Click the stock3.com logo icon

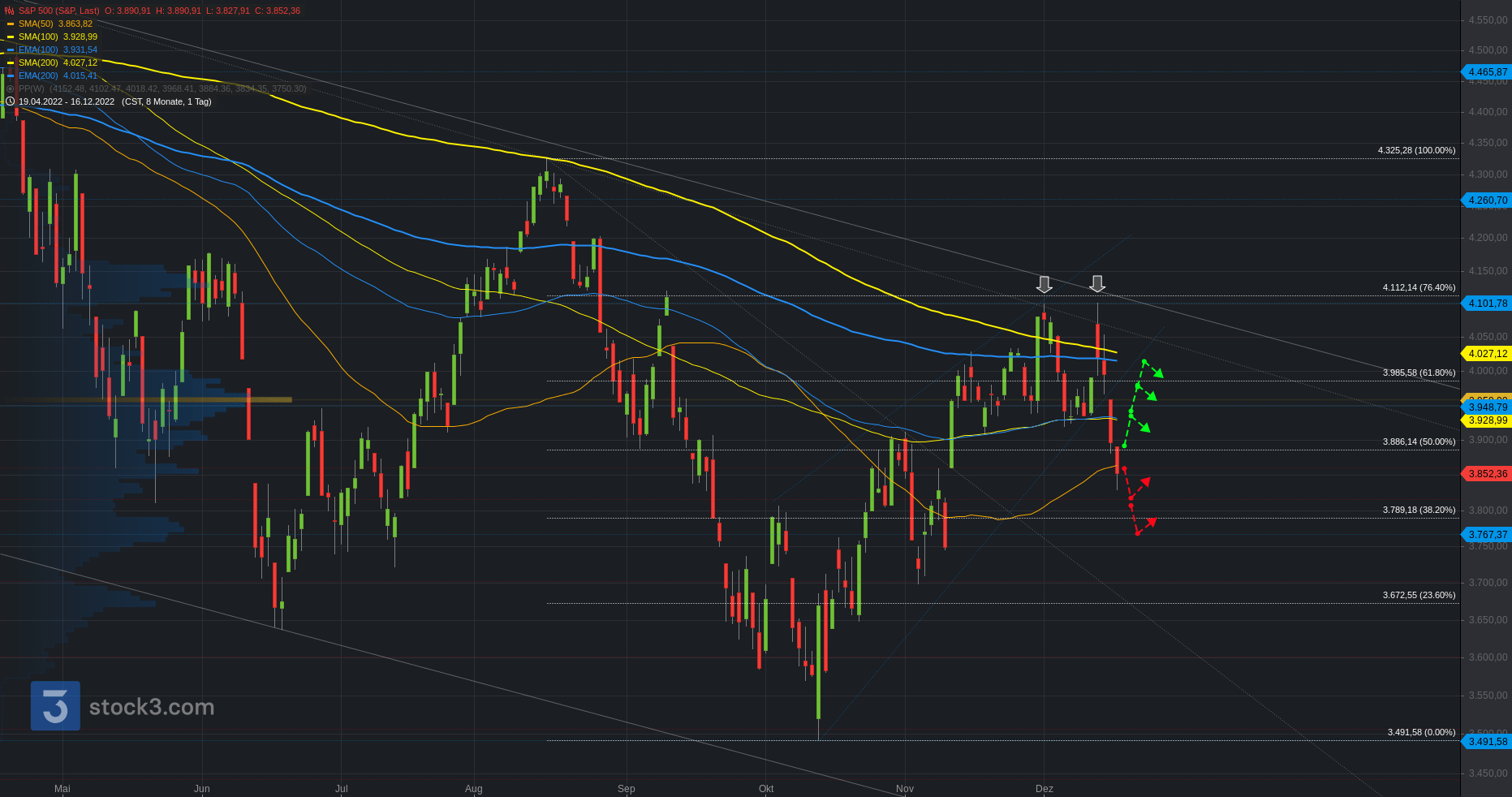click(x=55, y=705)
